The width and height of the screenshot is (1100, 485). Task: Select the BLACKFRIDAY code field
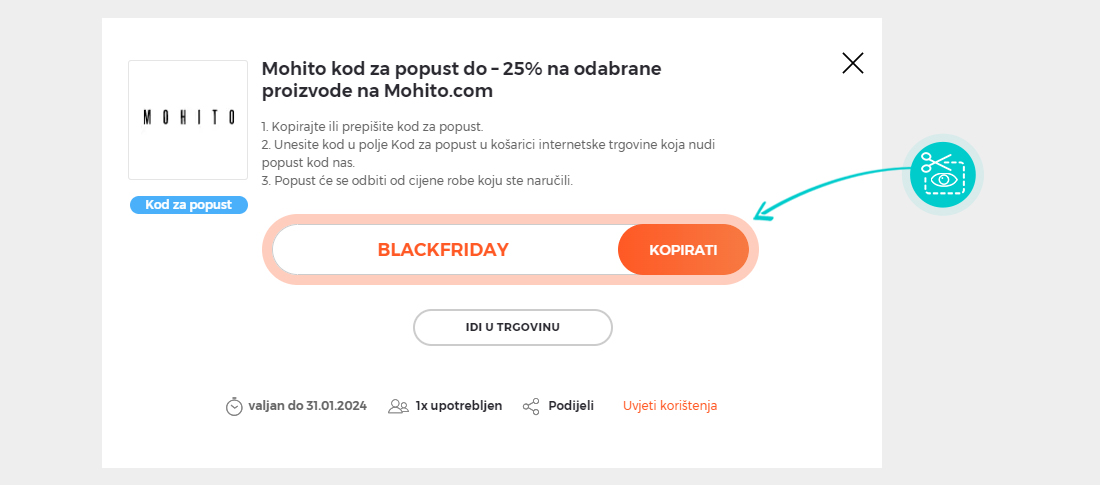[x=445, y=250]
